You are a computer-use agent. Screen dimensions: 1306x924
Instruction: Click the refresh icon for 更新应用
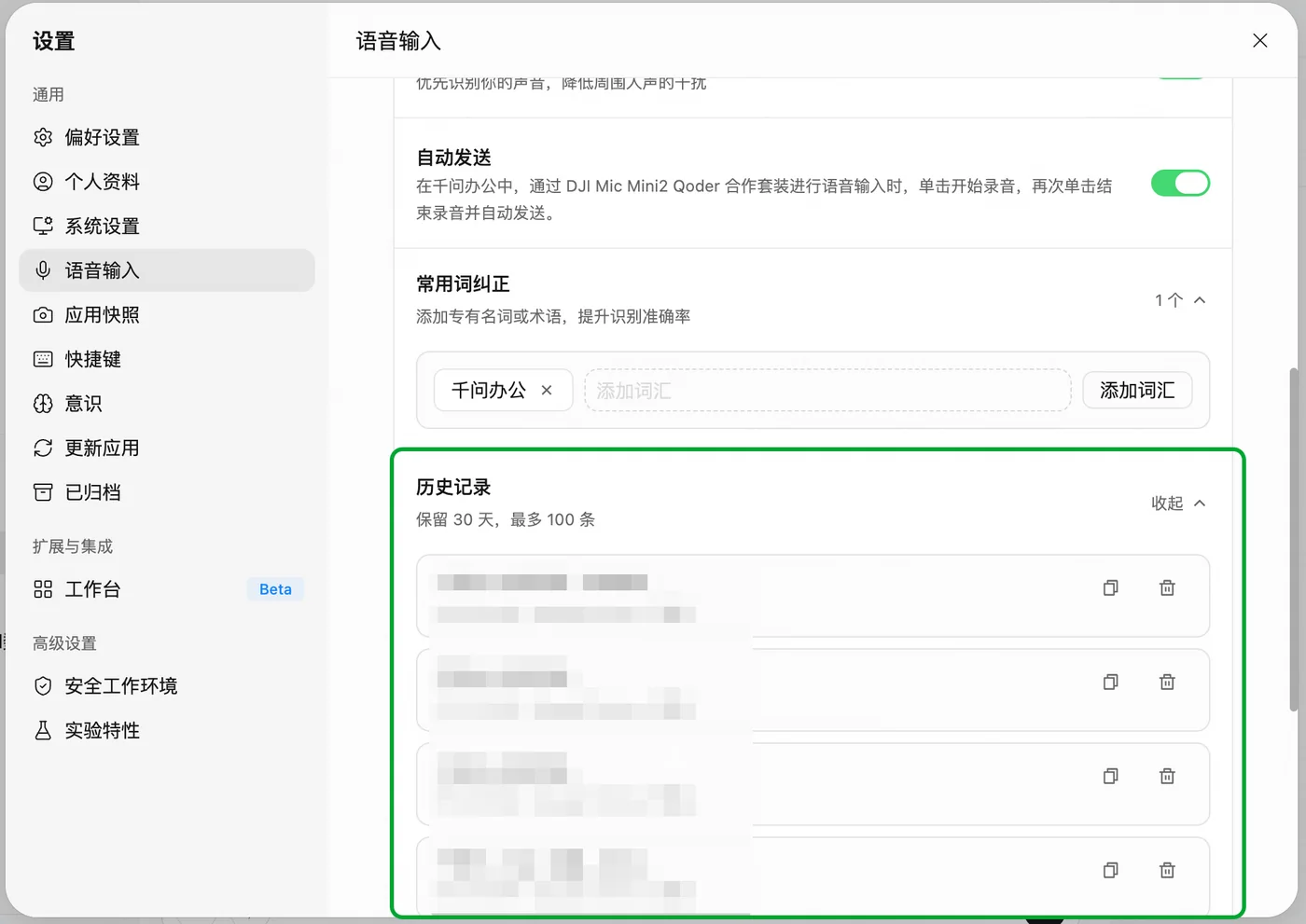coord(43,448)
